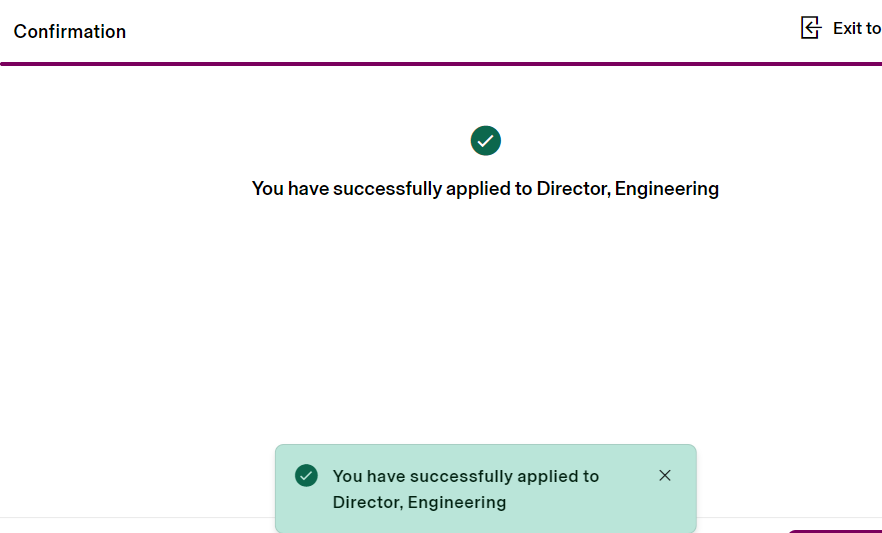This screenshot has height=533, width=882.
Task: Click the bottom divider line left of toast
Action: click(130, 518)
